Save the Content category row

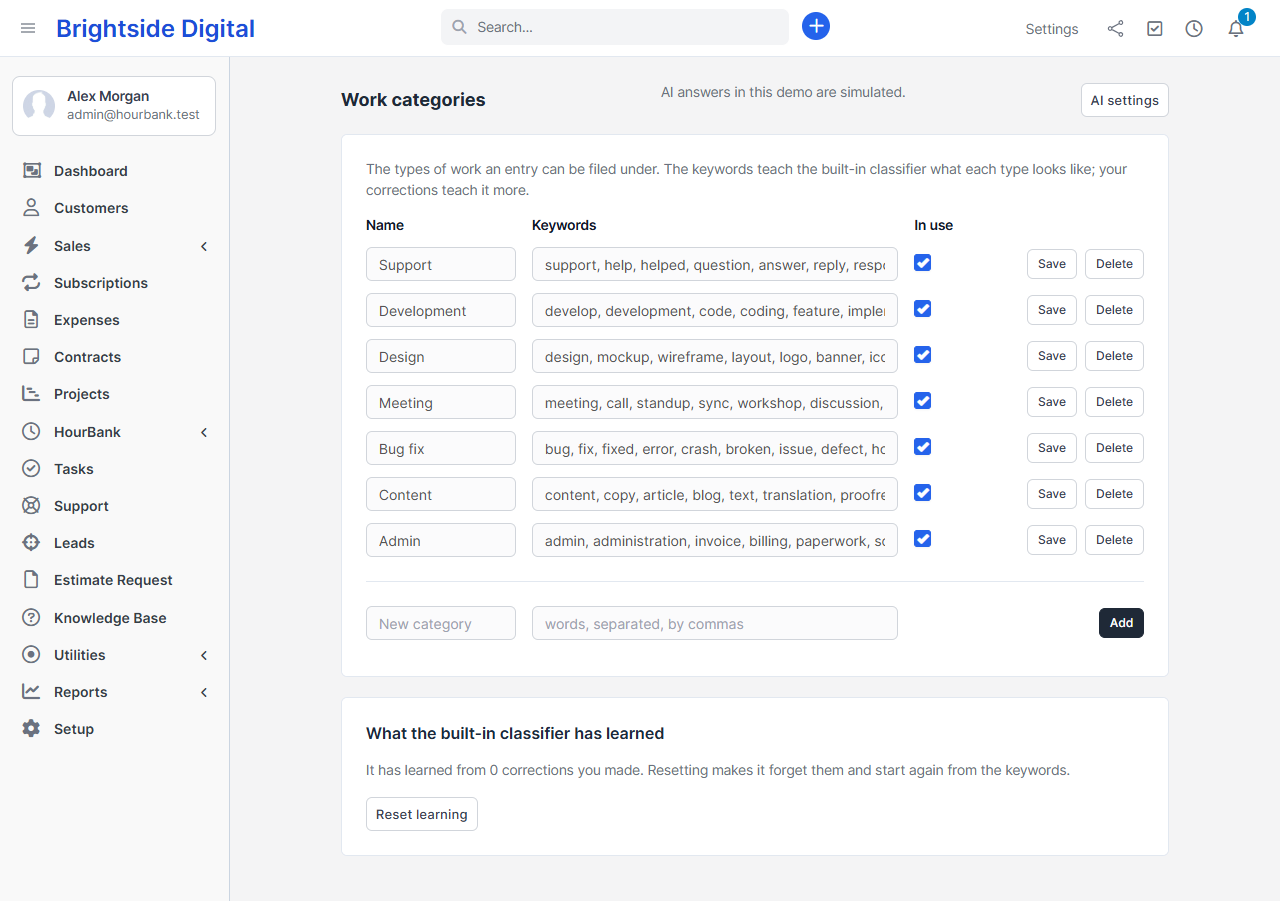click(1052, 494)
